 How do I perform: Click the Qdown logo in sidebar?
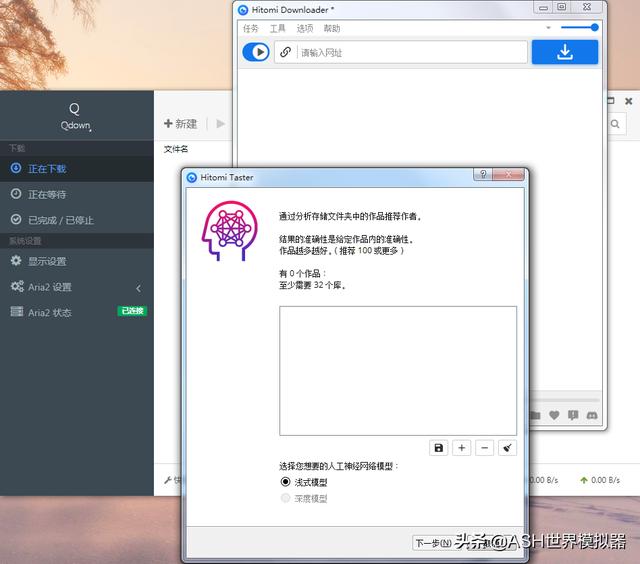(76, 117)
